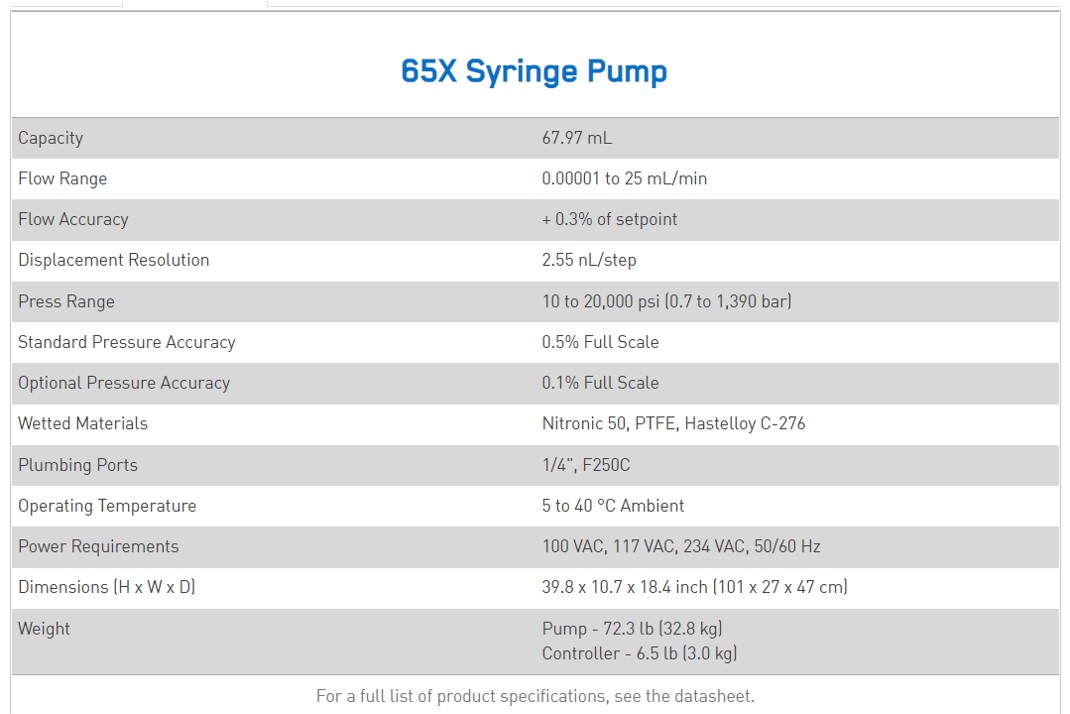Select the Flow Range label

[62, 179]
